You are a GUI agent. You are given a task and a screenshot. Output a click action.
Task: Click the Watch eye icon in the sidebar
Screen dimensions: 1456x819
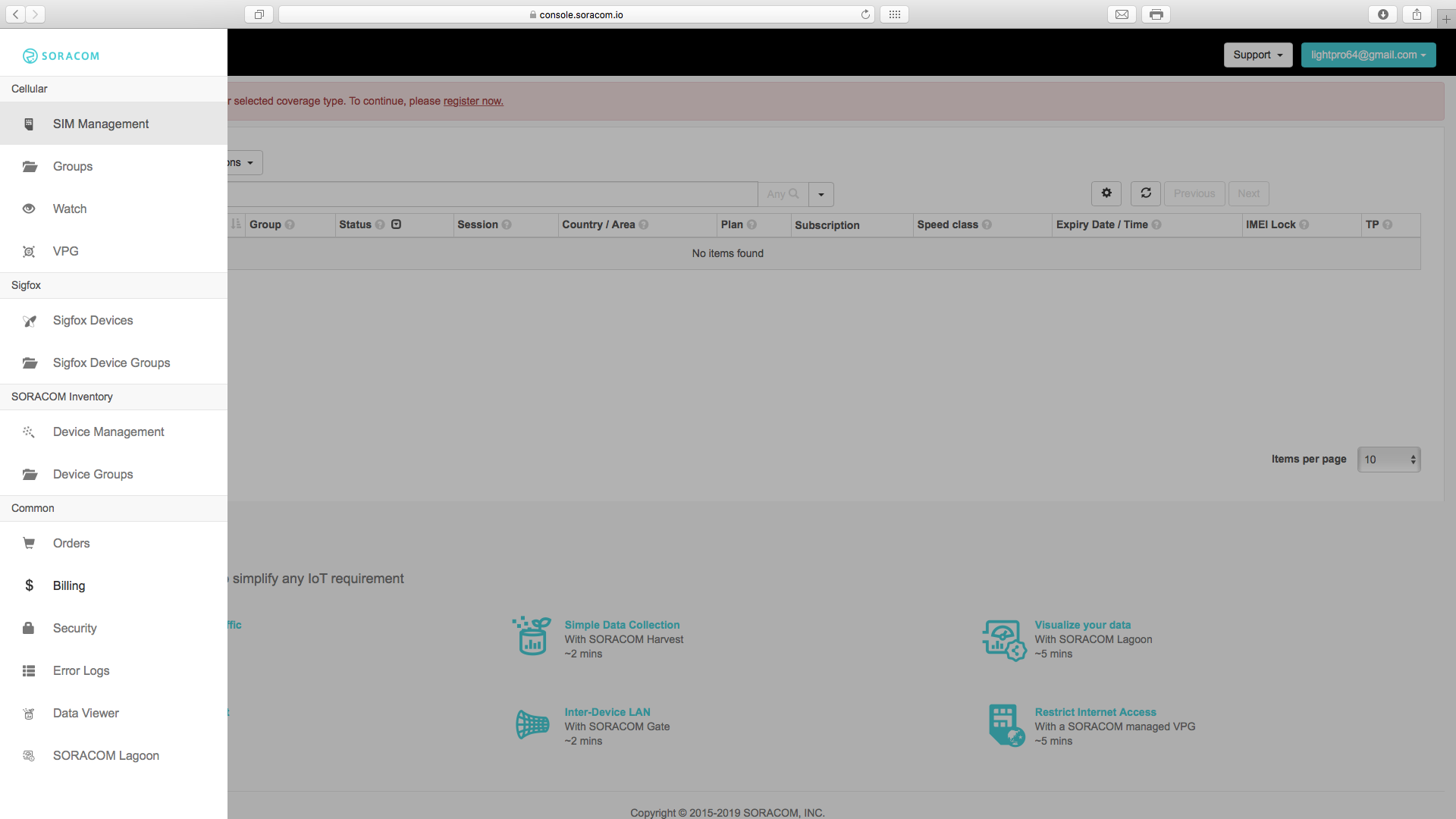click(x=29, y=209)
